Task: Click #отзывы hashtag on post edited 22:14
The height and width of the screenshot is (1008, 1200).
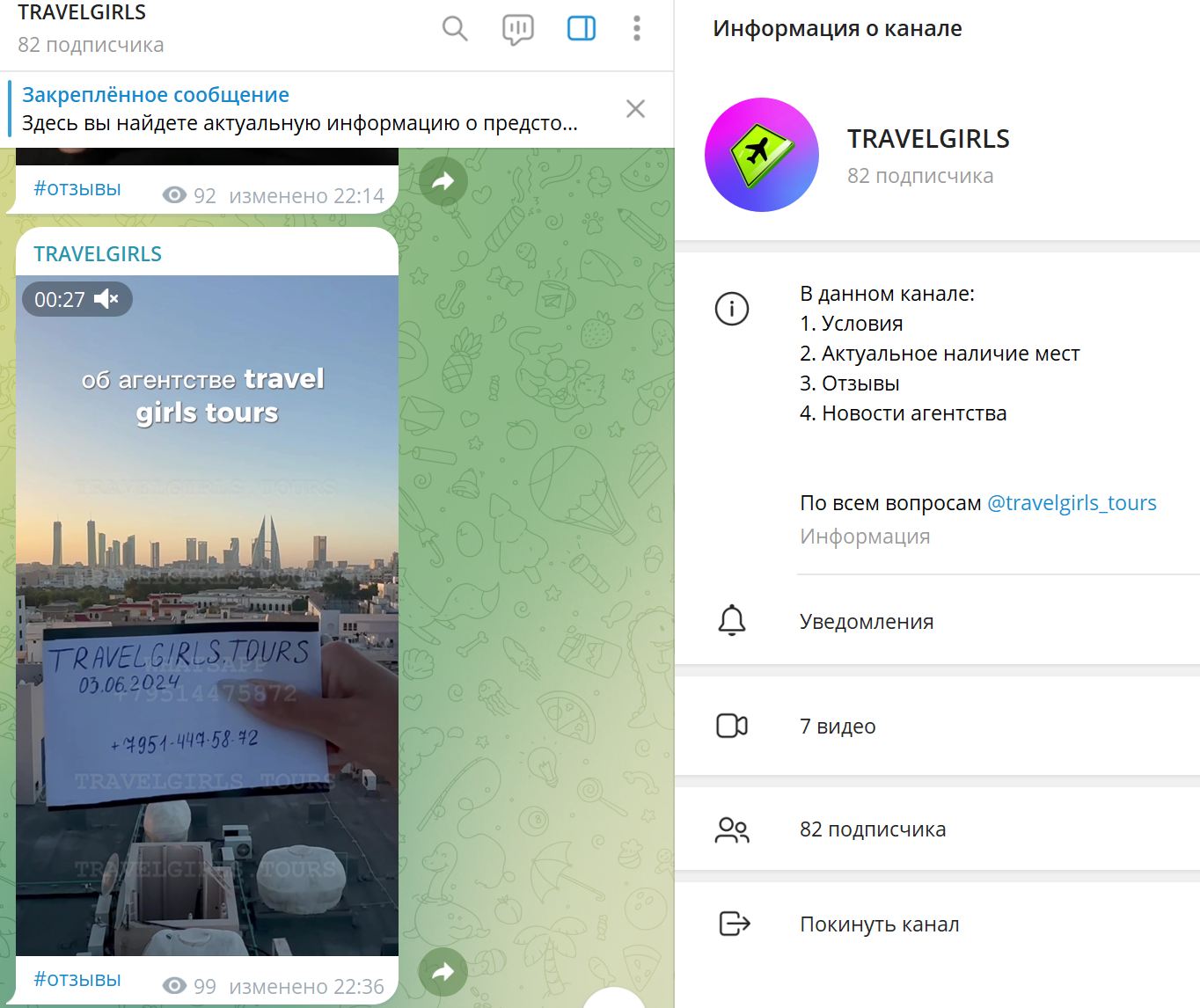Action: click(x=77, y=188)
